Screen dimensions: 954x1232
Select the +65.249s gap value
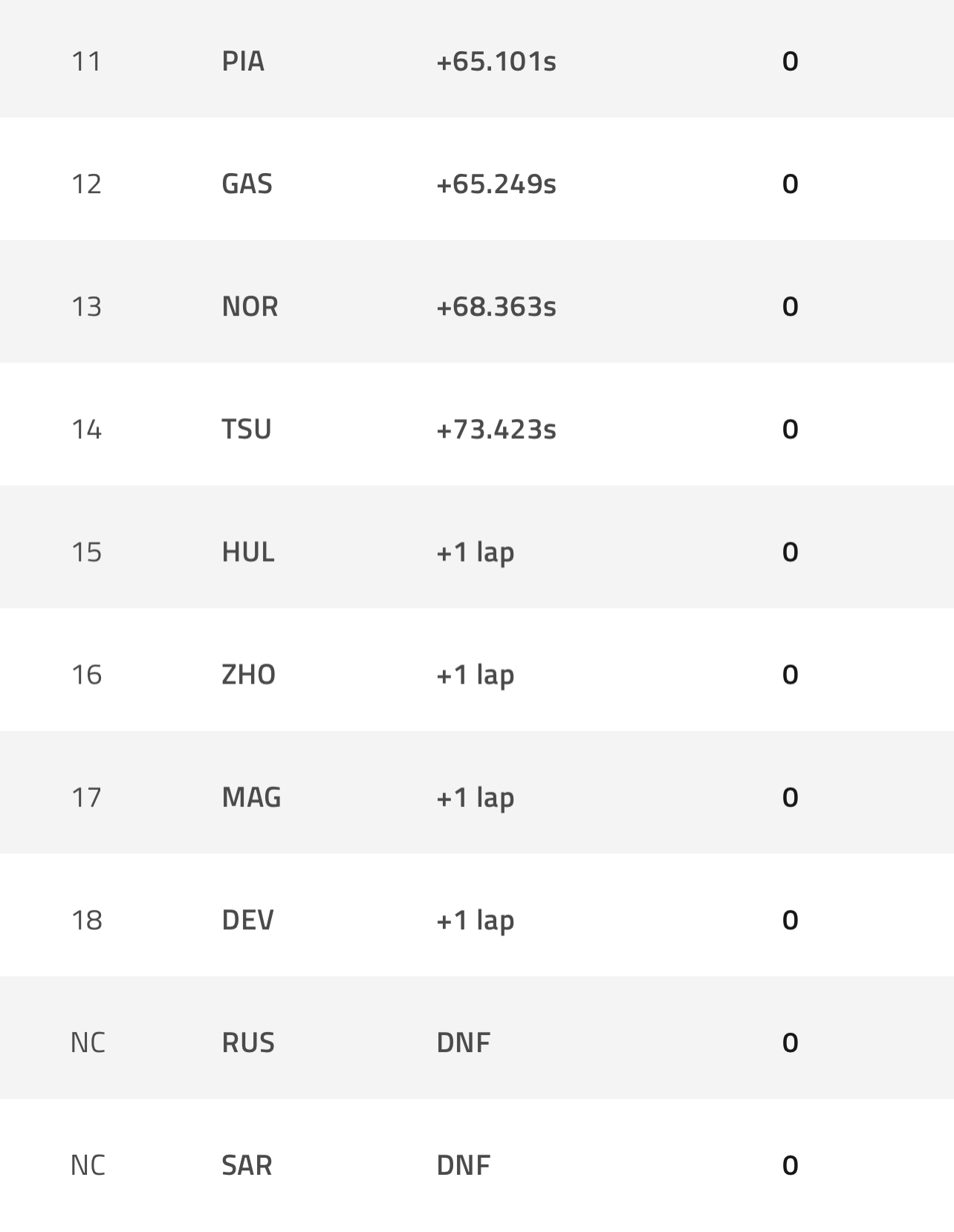[496, 184]
